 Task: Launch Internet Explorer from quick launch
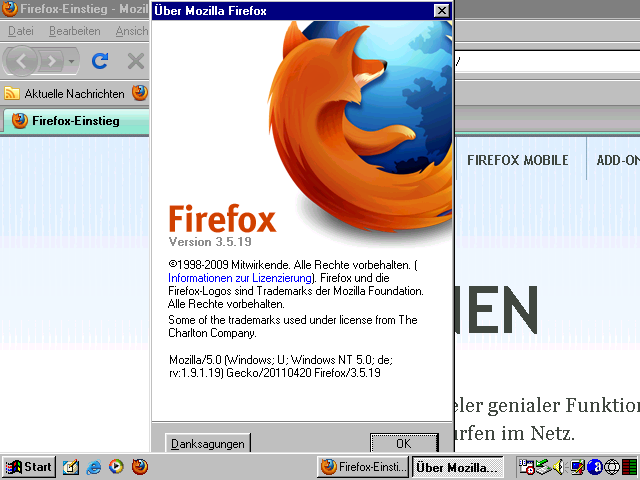tap(94, 467)
